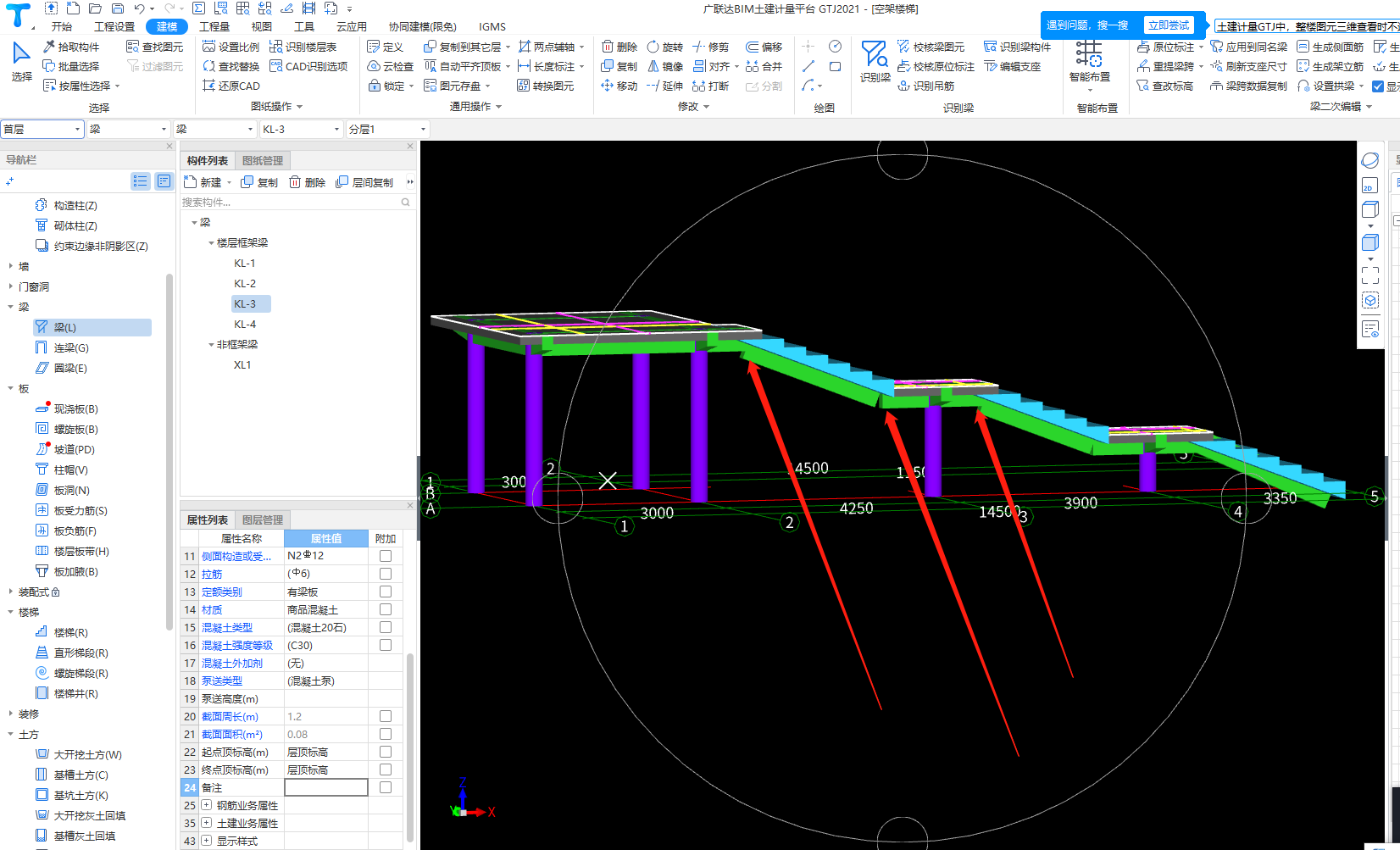Viewport: 1400px width, 850px height.
Task: Toggle 附加 checkbox for 截面周长 row
Action: point(386,716)
